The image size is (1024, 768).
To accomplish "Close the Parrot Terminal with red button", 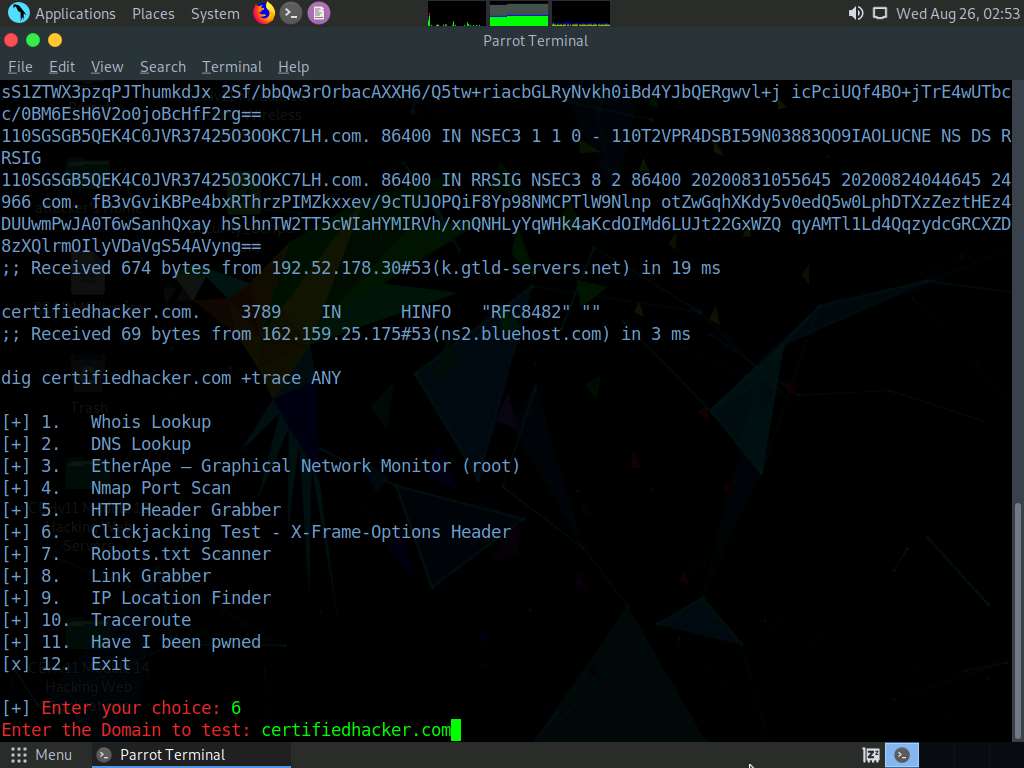I will (10, 40).
